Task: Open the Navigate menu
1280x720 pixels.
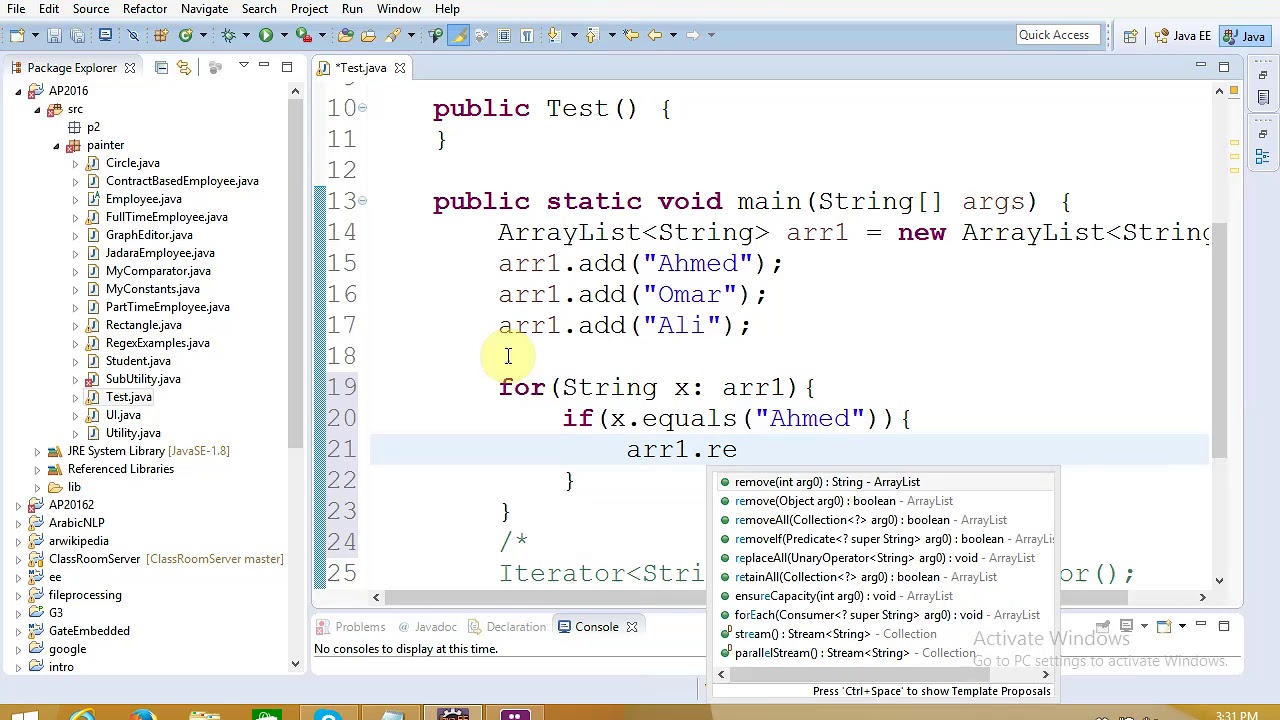Action: pyautogui.click(x=204, y=9)
